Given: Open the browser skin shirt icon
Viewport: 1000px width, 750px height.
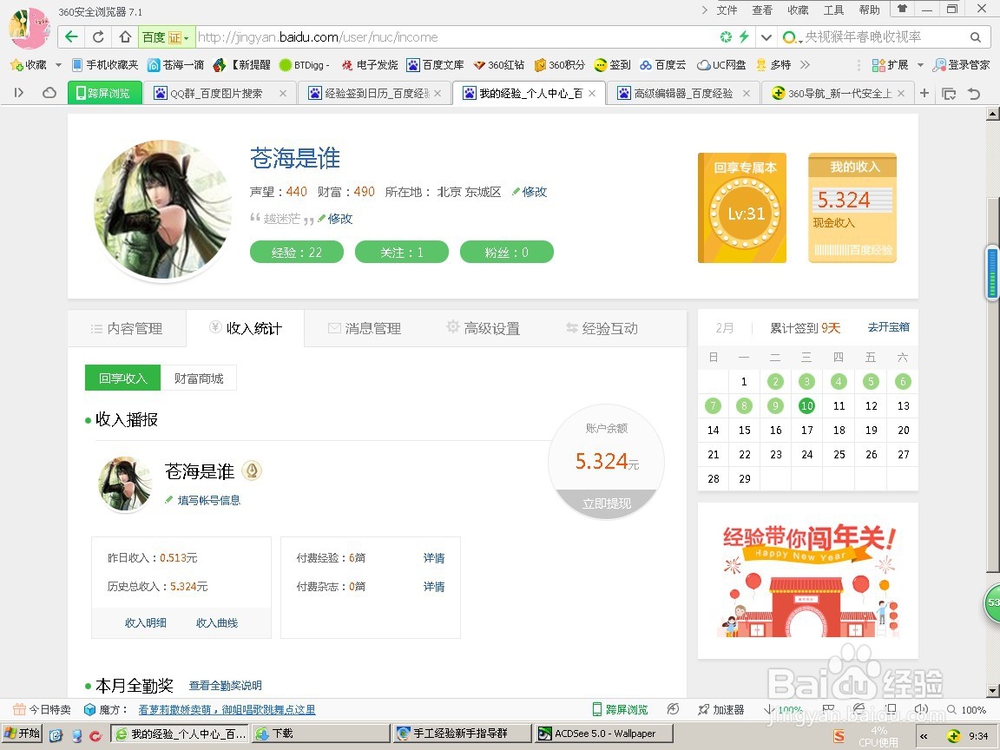Looking at the screenshot, I should pyautogui.click(x=902, y=9).
